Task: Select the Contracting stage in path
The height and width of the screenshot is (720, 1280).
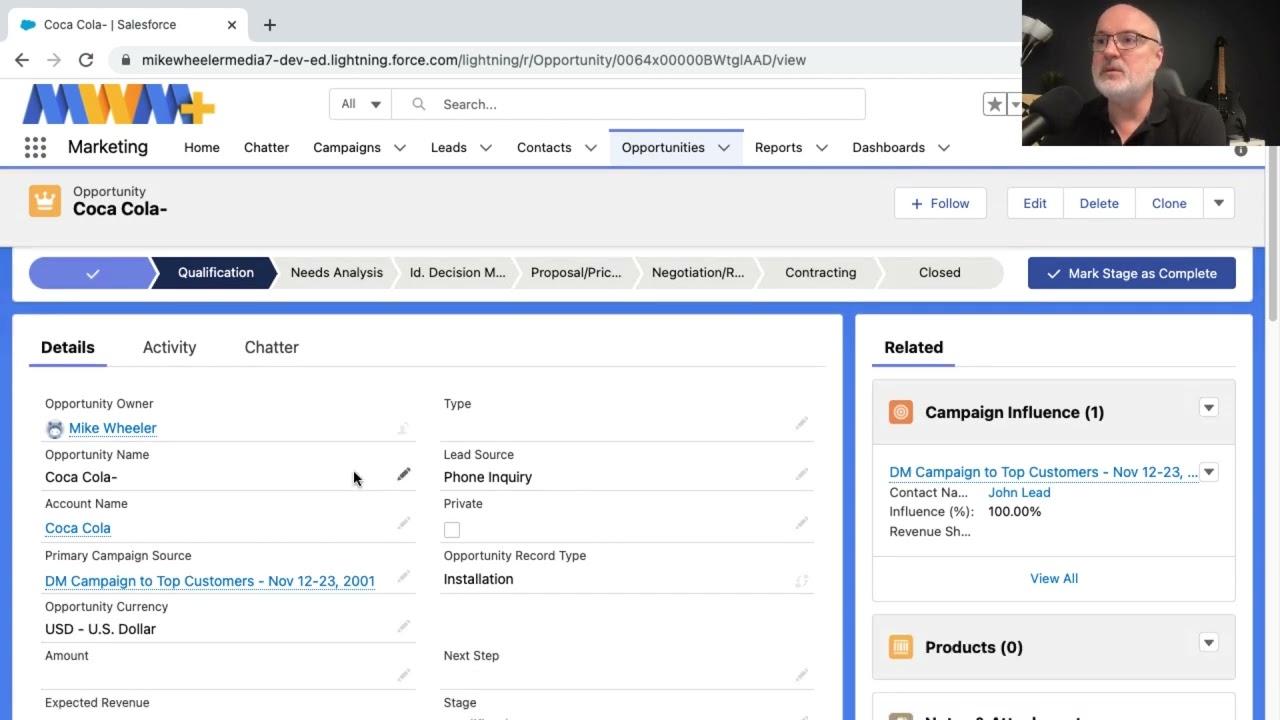Action: point(820,272)
